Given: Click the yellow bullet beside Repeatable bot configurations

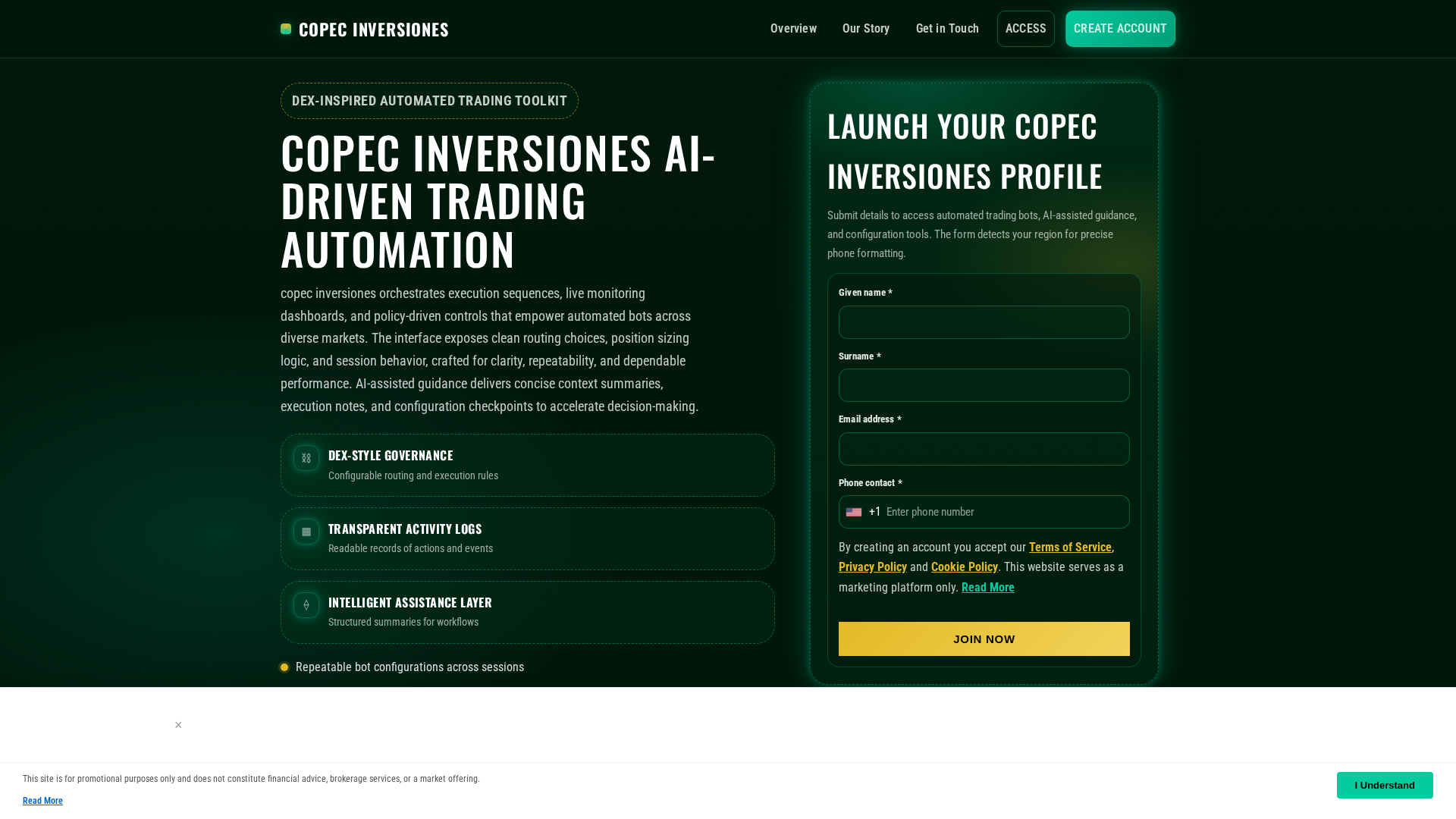Looking at the screenshot, I should click(x=284, y=667).
